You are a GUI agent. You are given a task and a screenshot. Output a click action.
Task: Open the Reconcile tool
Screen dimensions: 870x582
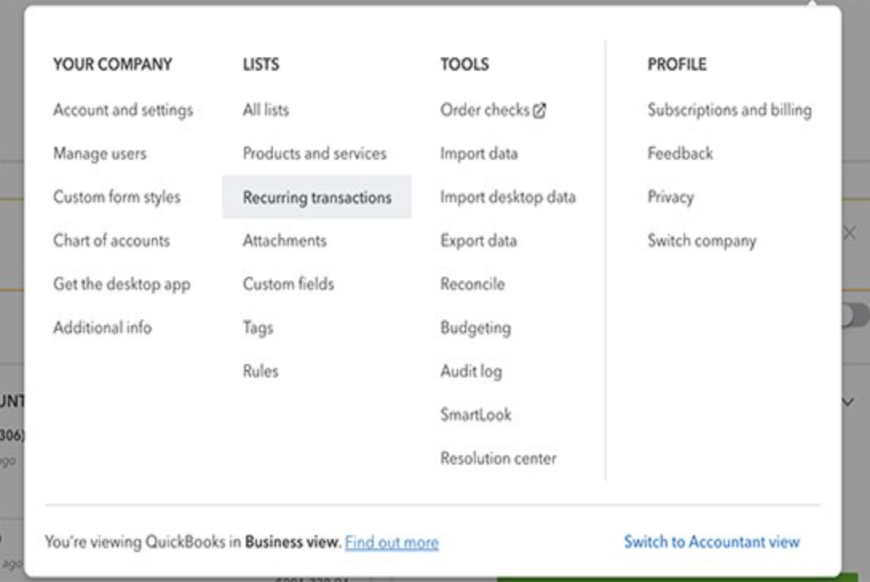[x=473, y=284]
